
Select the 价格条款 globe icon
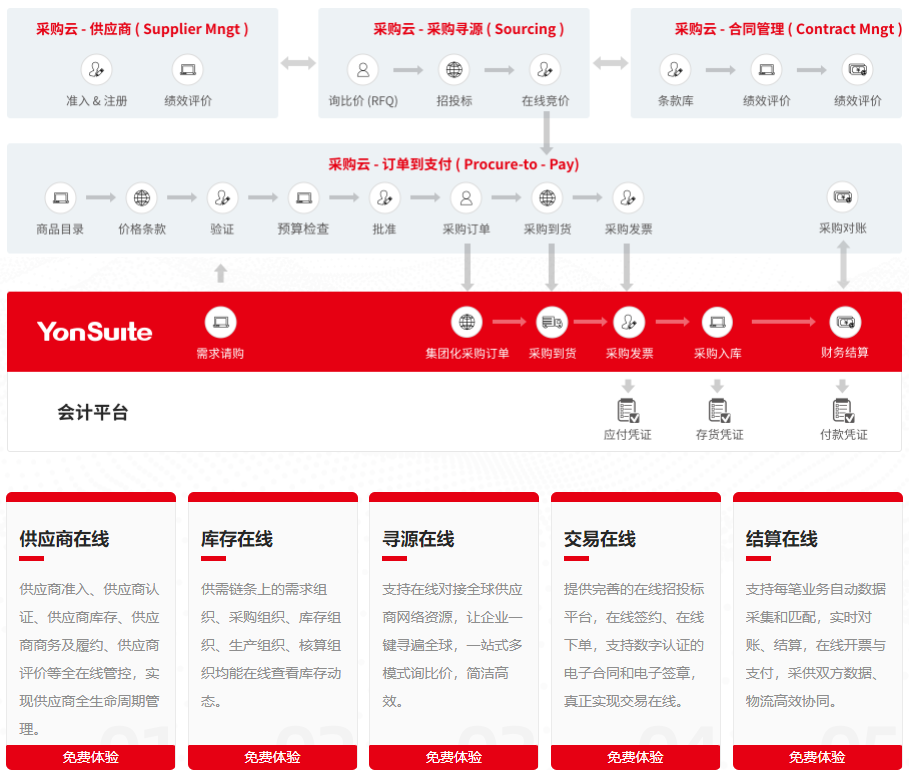tap(142, 198)
